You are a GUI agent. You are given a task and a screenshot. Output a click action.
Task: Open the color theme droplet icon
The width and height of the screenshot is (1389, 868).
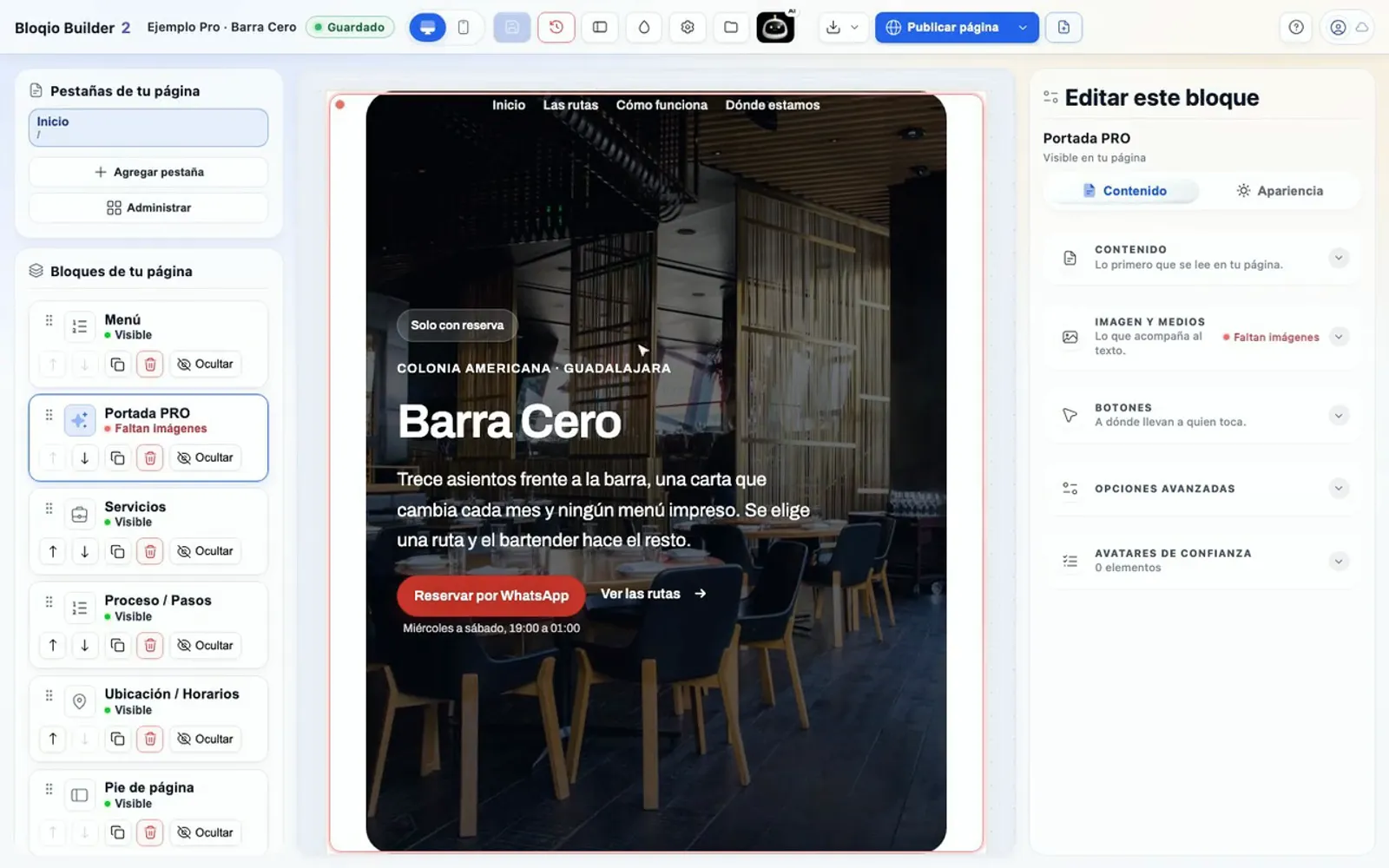(x=644, y=28)
